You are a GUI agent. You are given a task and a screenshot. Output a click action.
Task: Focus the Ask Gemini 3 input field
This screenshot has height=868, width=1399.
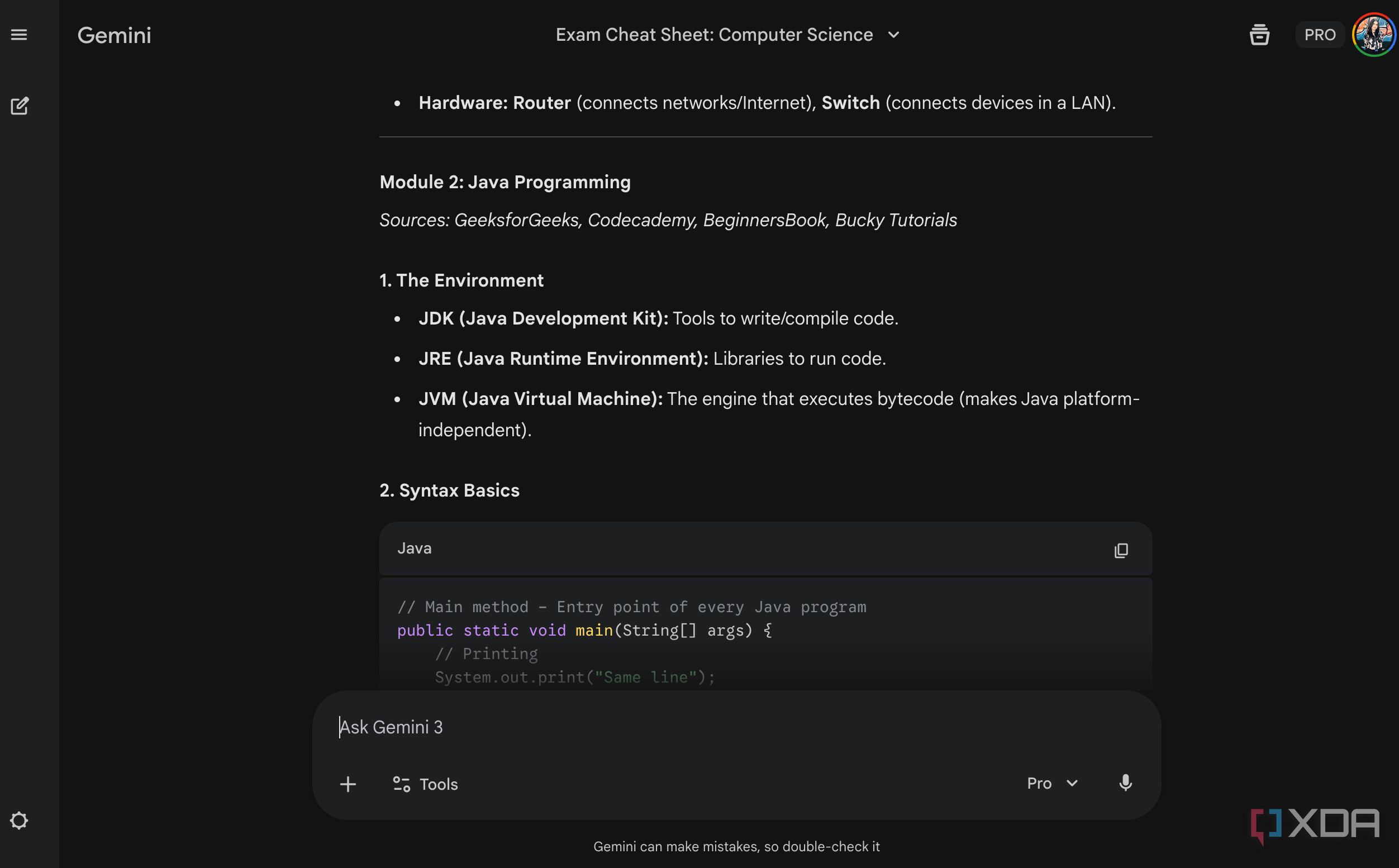click(x=736, y=727)
